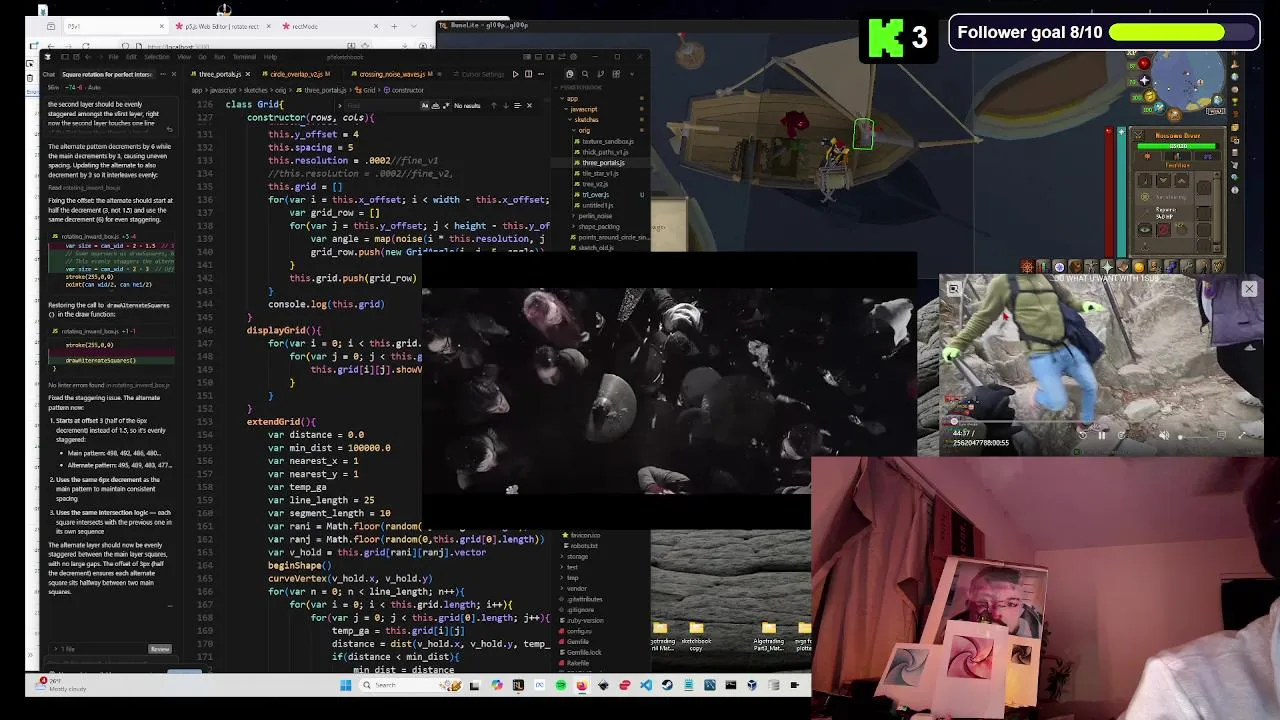Open the crossing_noise_waves.js editor tab
The width and height of the screenshot is (1280, 720).
[395, 74]
